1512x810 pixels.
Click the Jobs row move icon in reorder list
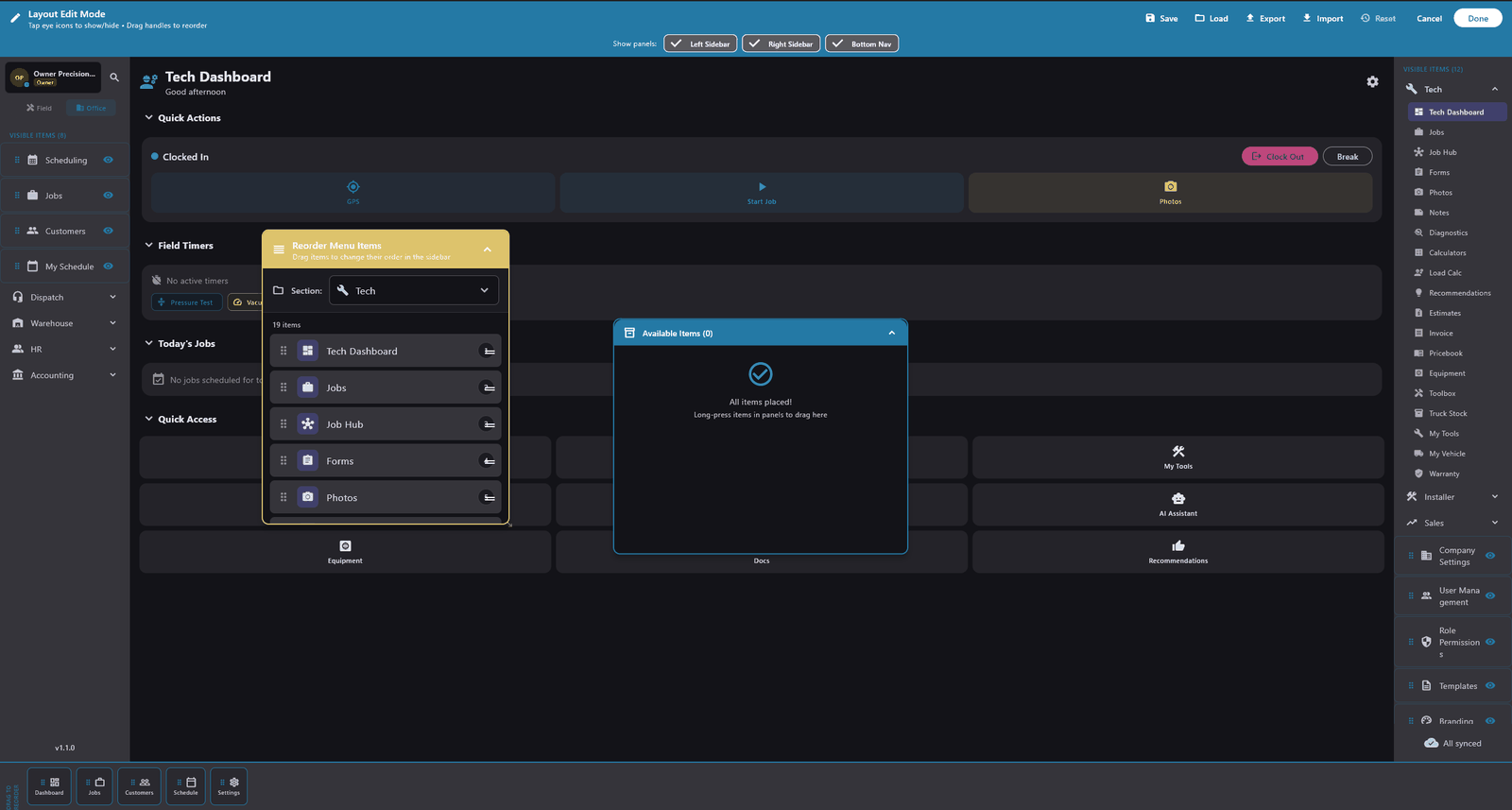click(x=489, y=388)
